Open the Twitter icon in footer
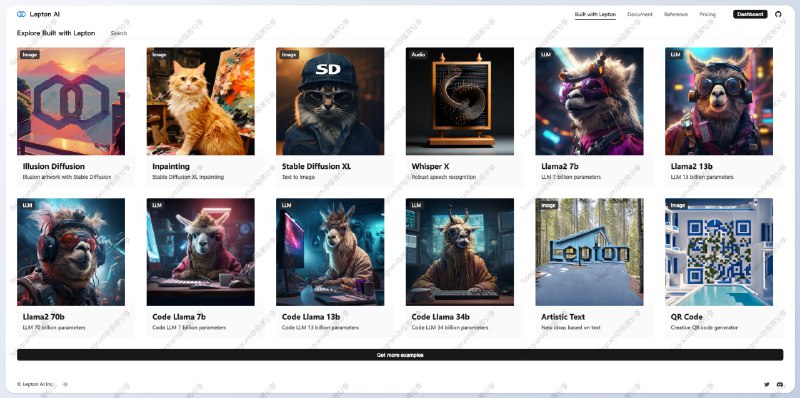The width and height of the screenshot is (800, 398). pos(766,384)
